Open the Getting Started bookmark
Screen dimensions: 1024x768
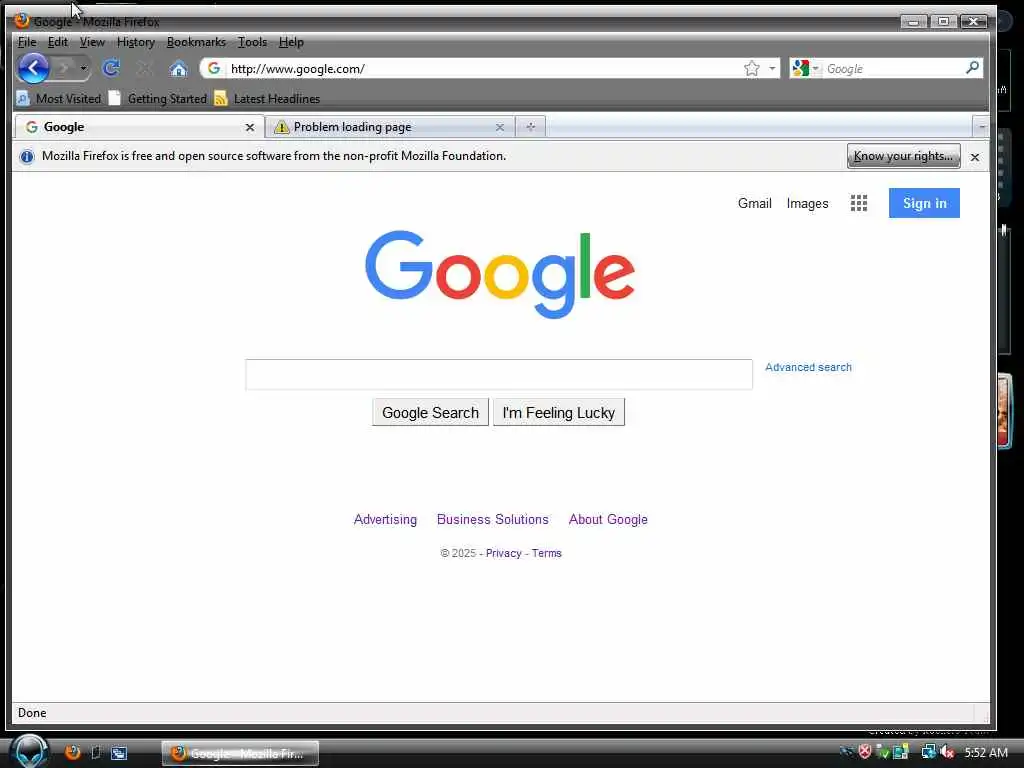158,99
